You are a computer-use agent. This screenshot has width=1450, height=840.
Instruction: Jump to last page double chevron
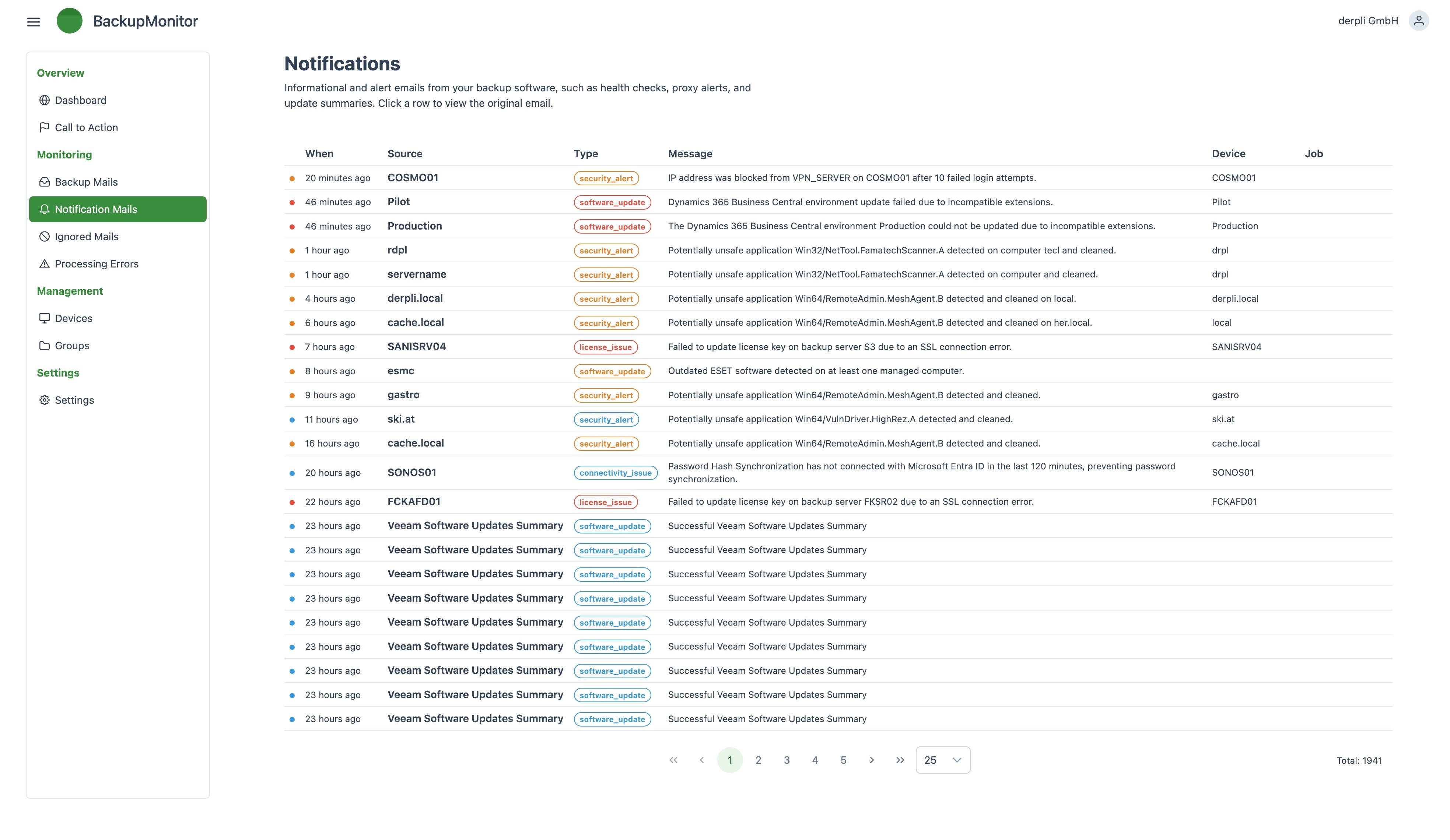[x=900, y=760]
